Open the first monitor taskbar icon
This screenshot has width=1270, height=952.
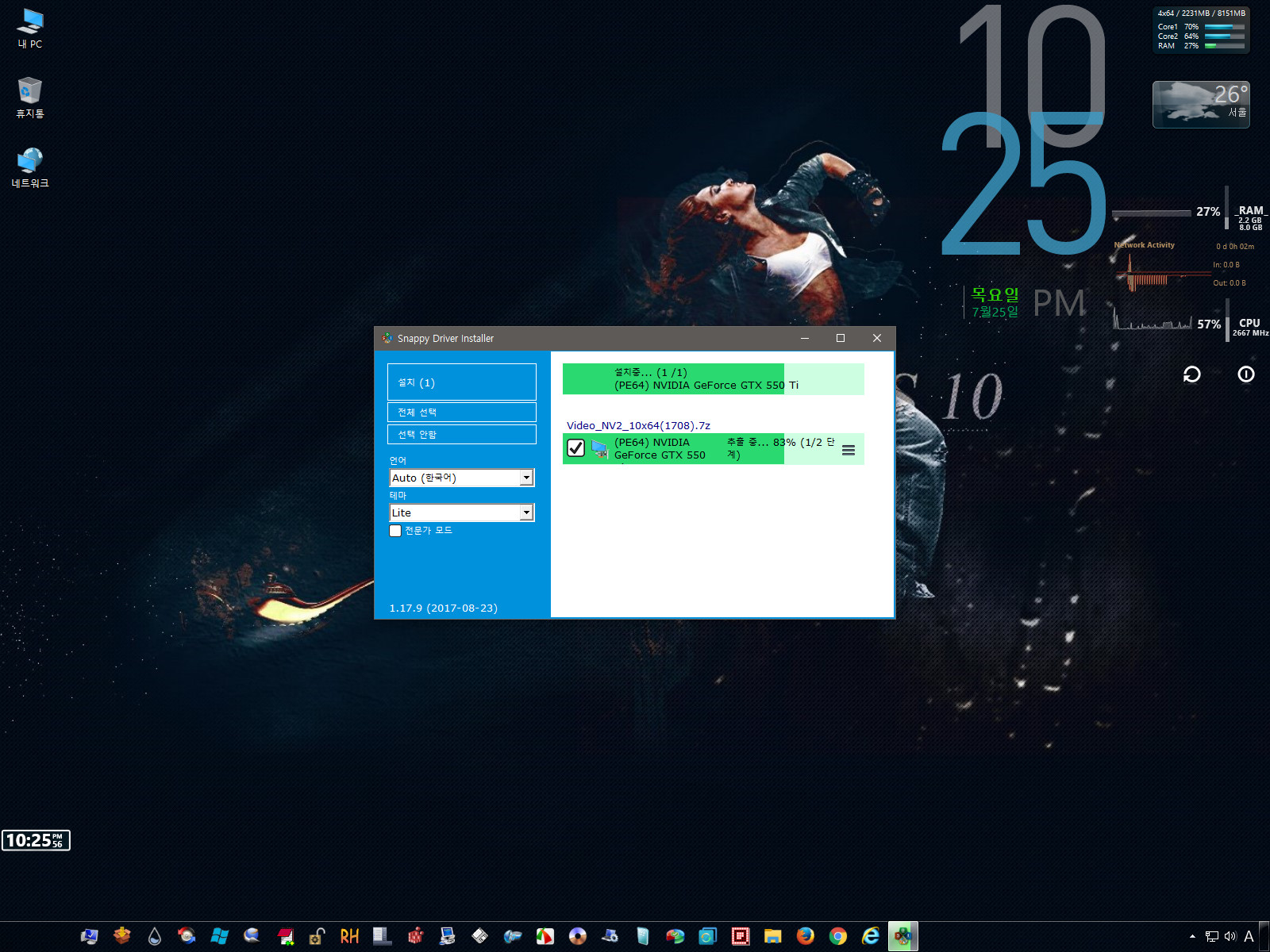(89, 936)
